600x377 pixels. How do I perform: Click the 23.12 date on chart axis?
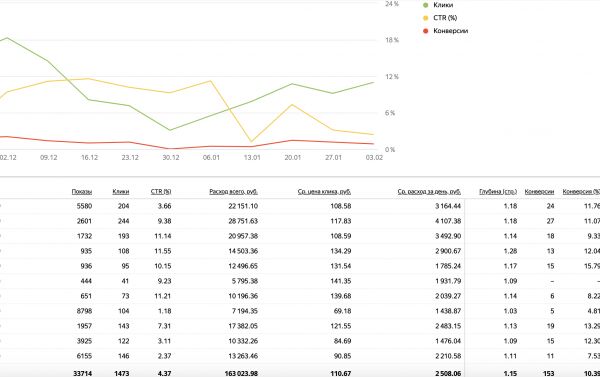click(x=130, y=158)
